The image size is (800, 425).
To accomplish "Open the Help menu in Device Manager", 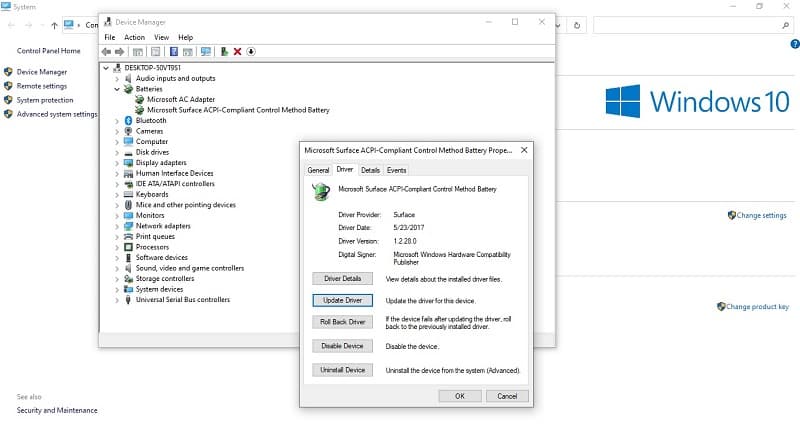I will click(x=185, y=37).
